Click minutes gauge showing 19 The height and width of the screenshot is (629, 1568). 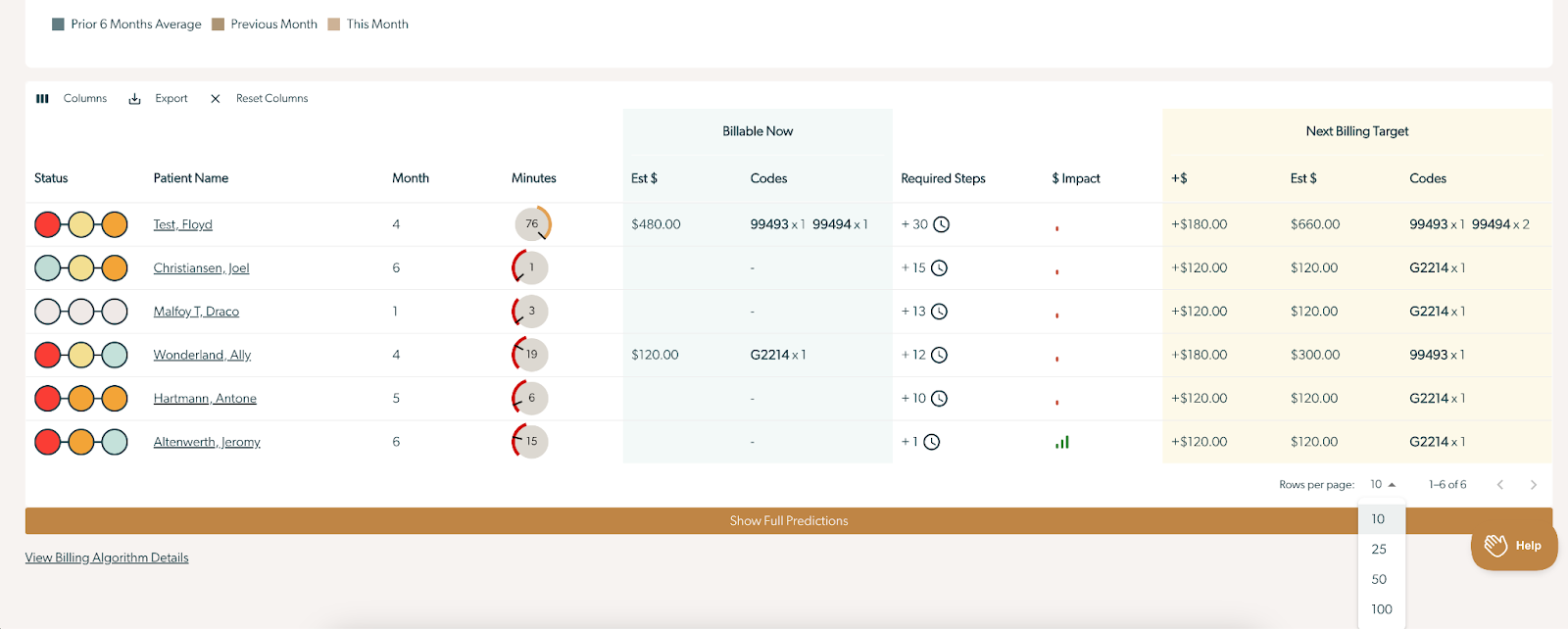530,355
